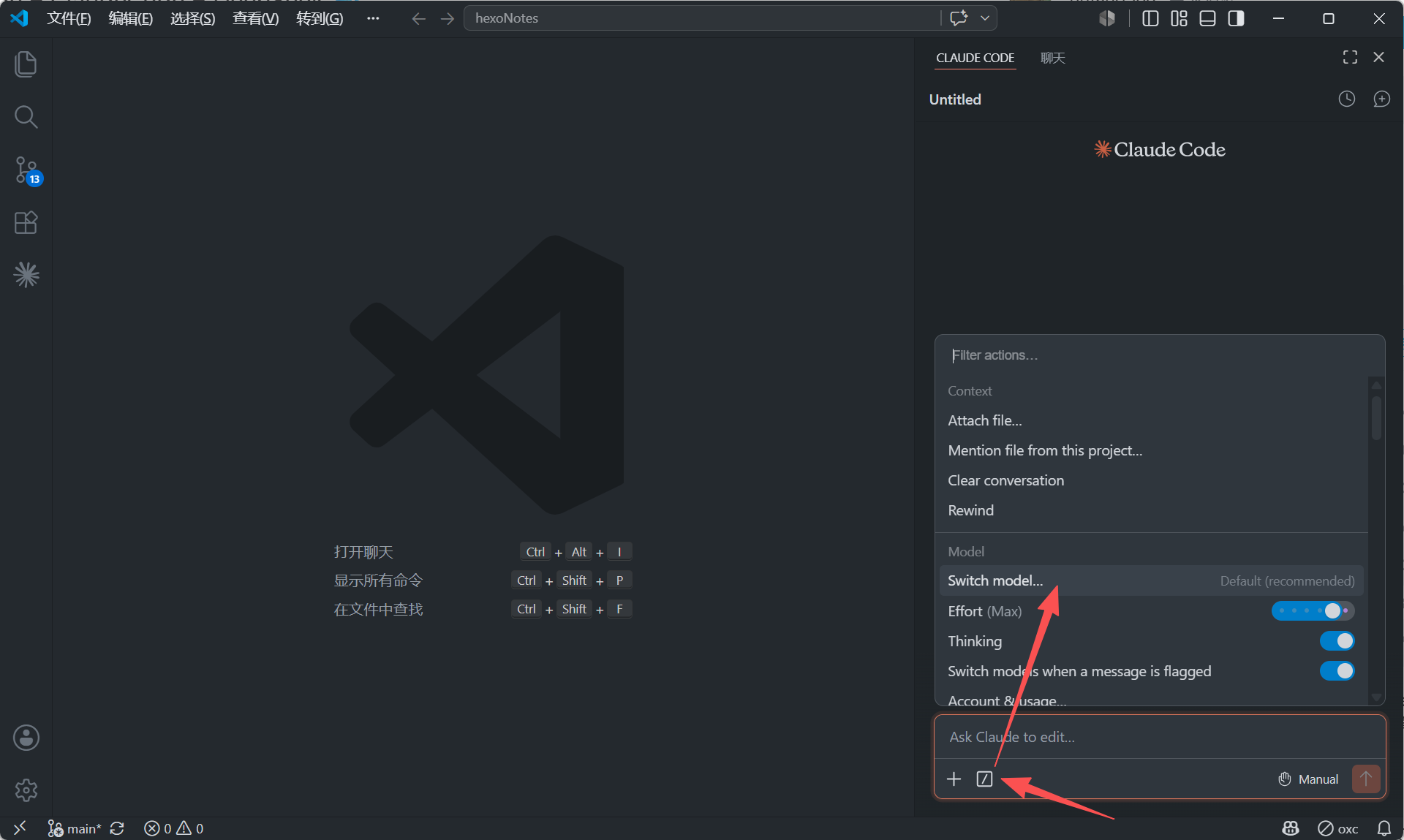This screenshot has height=840, width=1404.
Task: Open the Extensions view icon
Action: (x=26, y=222)
